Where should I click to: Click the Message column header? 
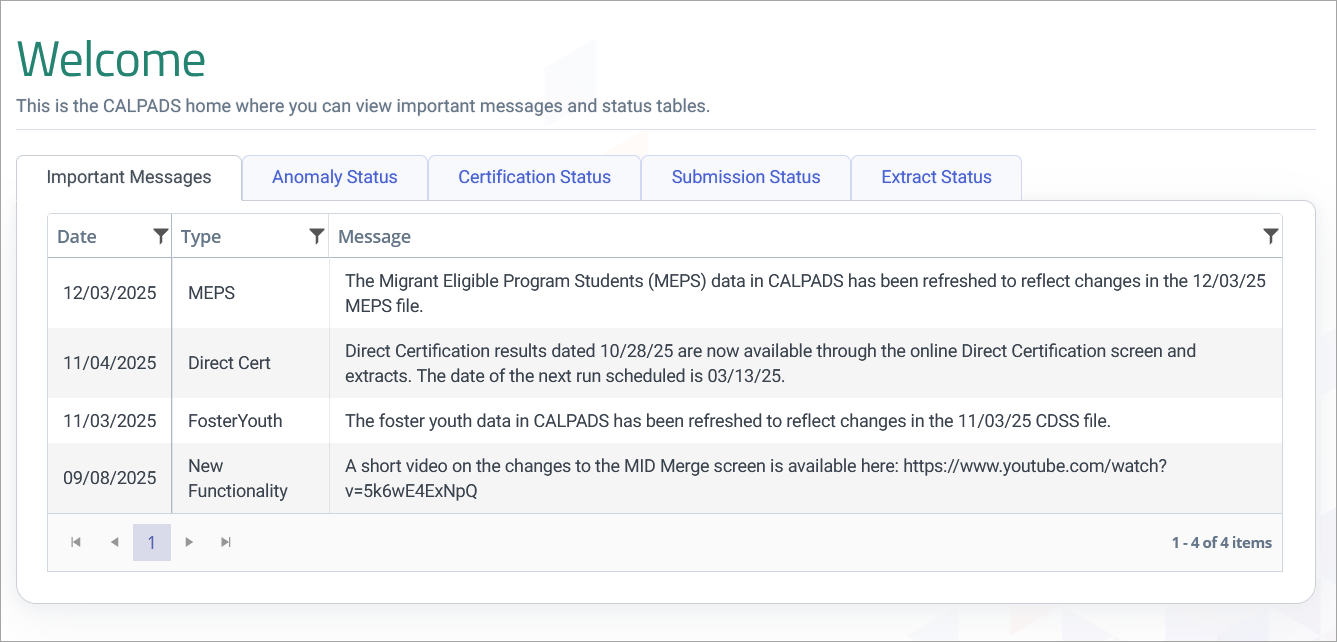click(375, 236)
